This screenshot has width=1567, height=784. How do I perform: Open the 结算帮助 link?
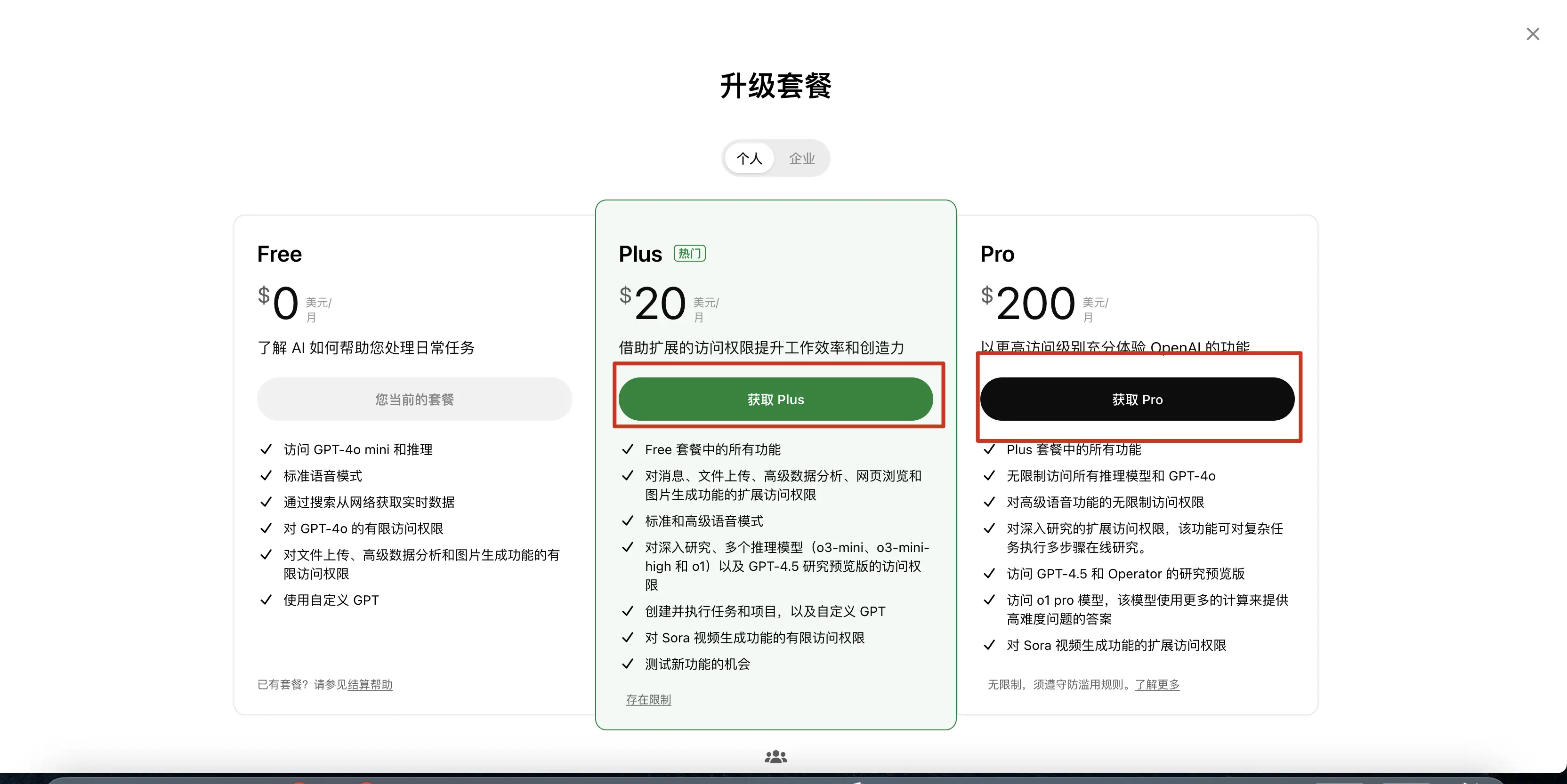370,685
